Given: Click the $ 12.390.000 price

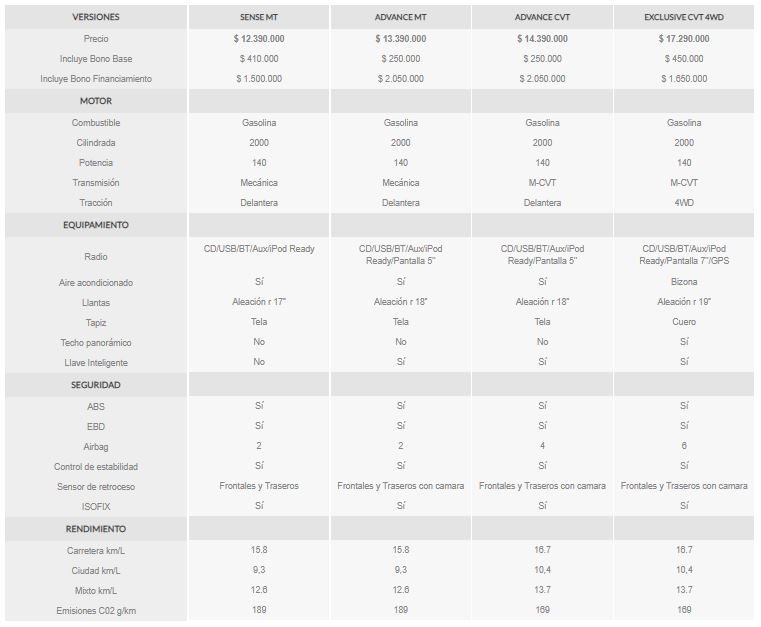Looking at the screenshot, I should point(259,39).
